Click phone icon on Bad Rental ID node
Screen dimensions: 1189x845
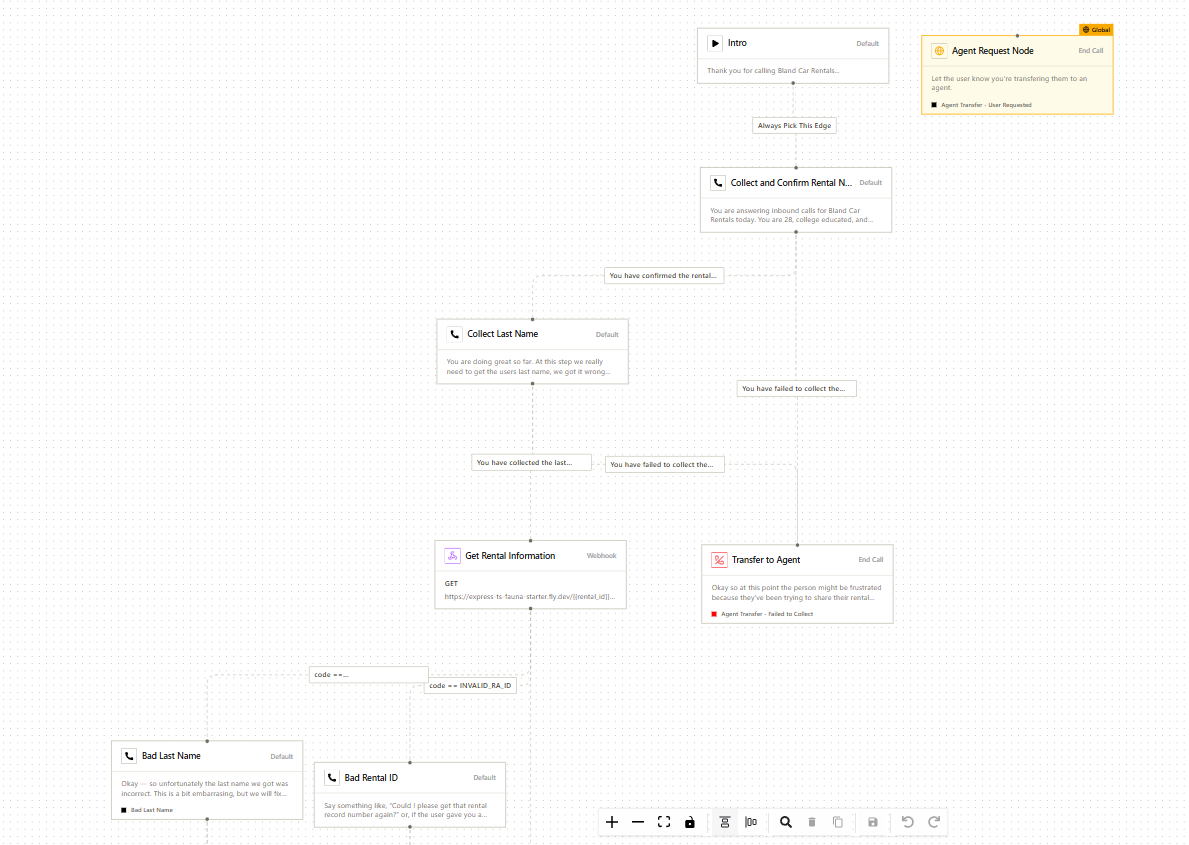332,777
